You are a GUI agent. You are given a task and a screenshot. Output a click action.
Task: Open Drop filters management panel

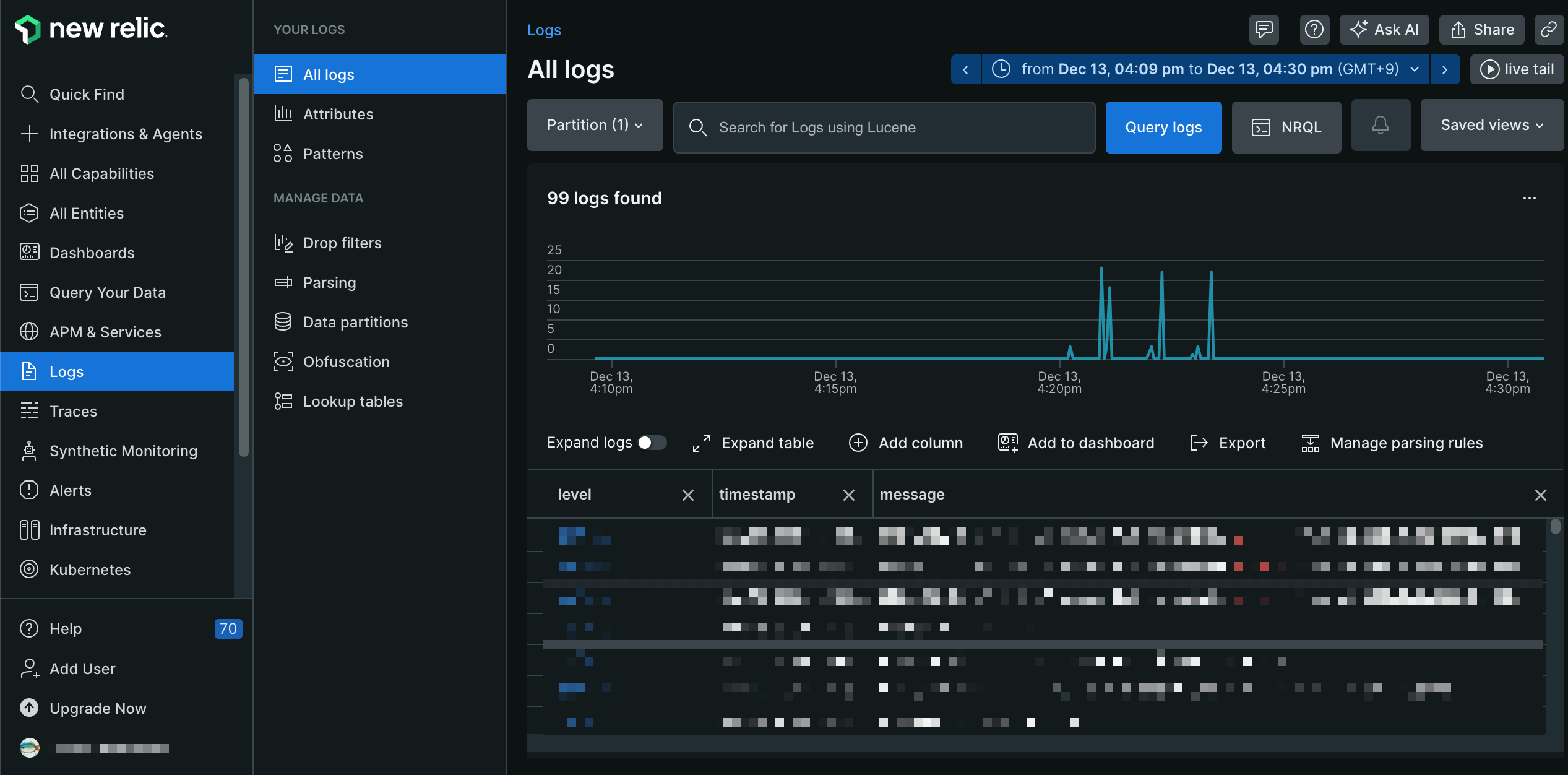tap(342, 242)
